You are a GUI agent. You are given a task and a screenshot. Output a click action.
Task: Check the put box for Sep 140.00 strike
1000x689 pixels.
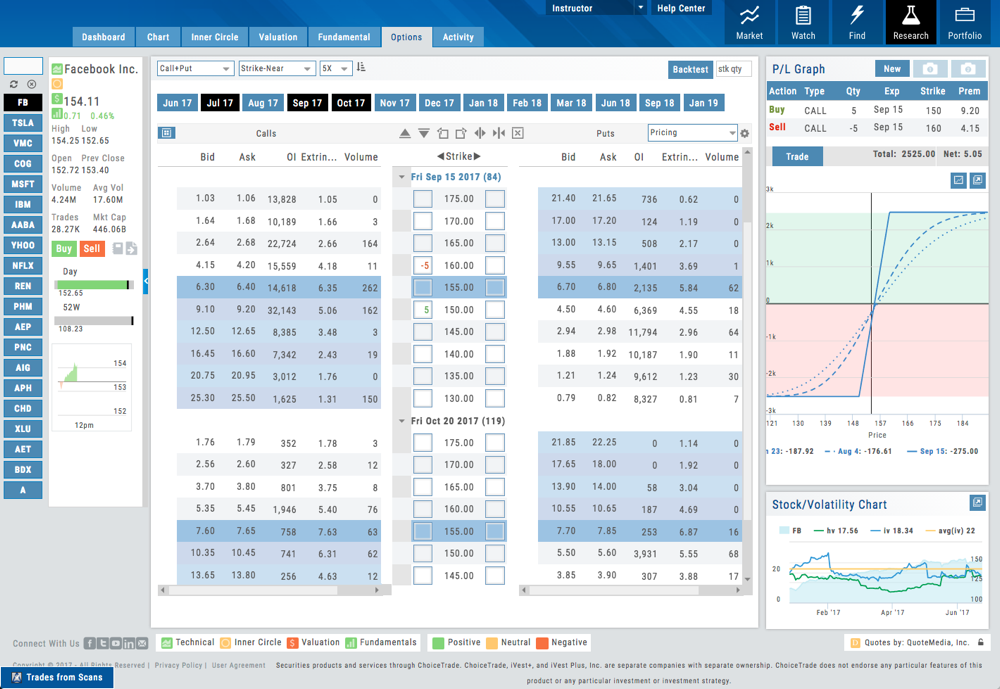[x=495, y=354]
